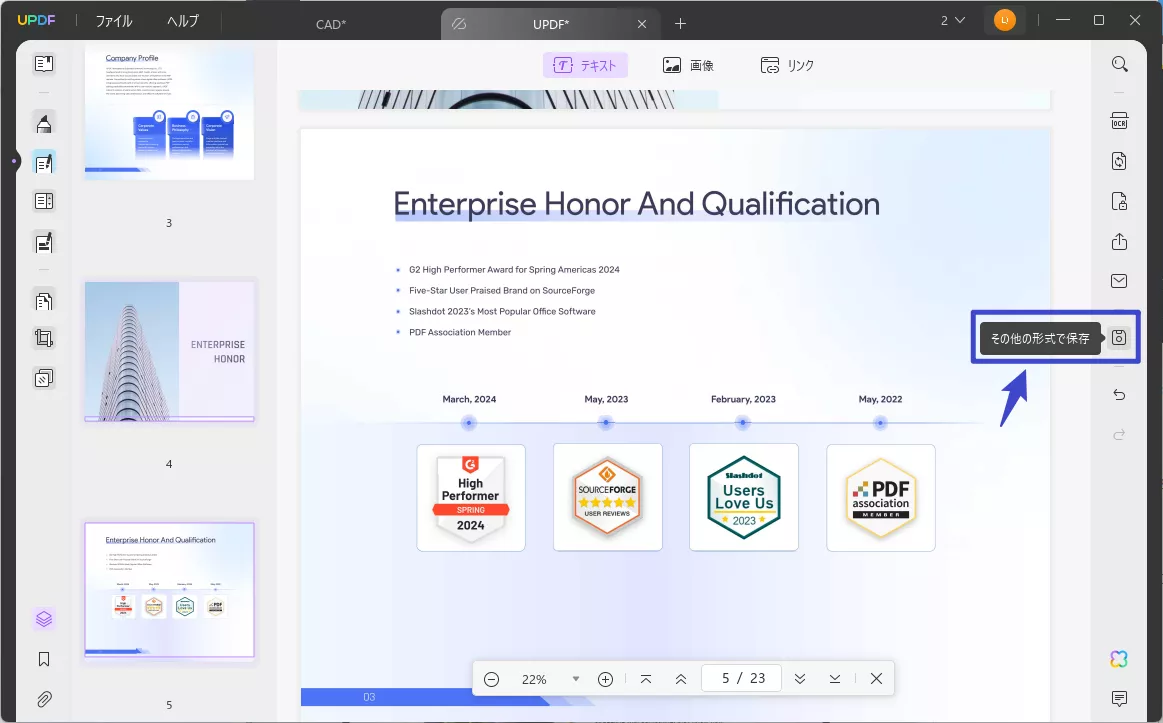Close the UPDF* tab
Viewport: 1163px width, 723px height.
coord(642,24)
